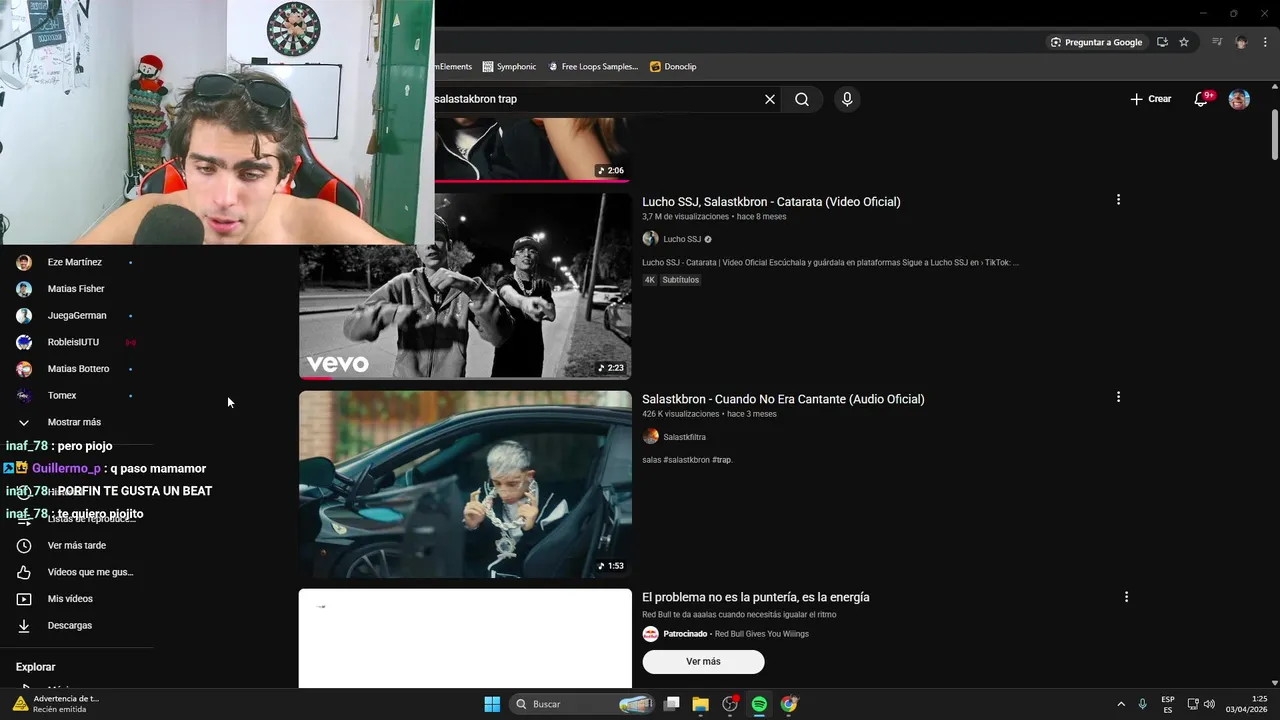
Task: Open Lucho SSJ channel name
Action: click(682, 239)
